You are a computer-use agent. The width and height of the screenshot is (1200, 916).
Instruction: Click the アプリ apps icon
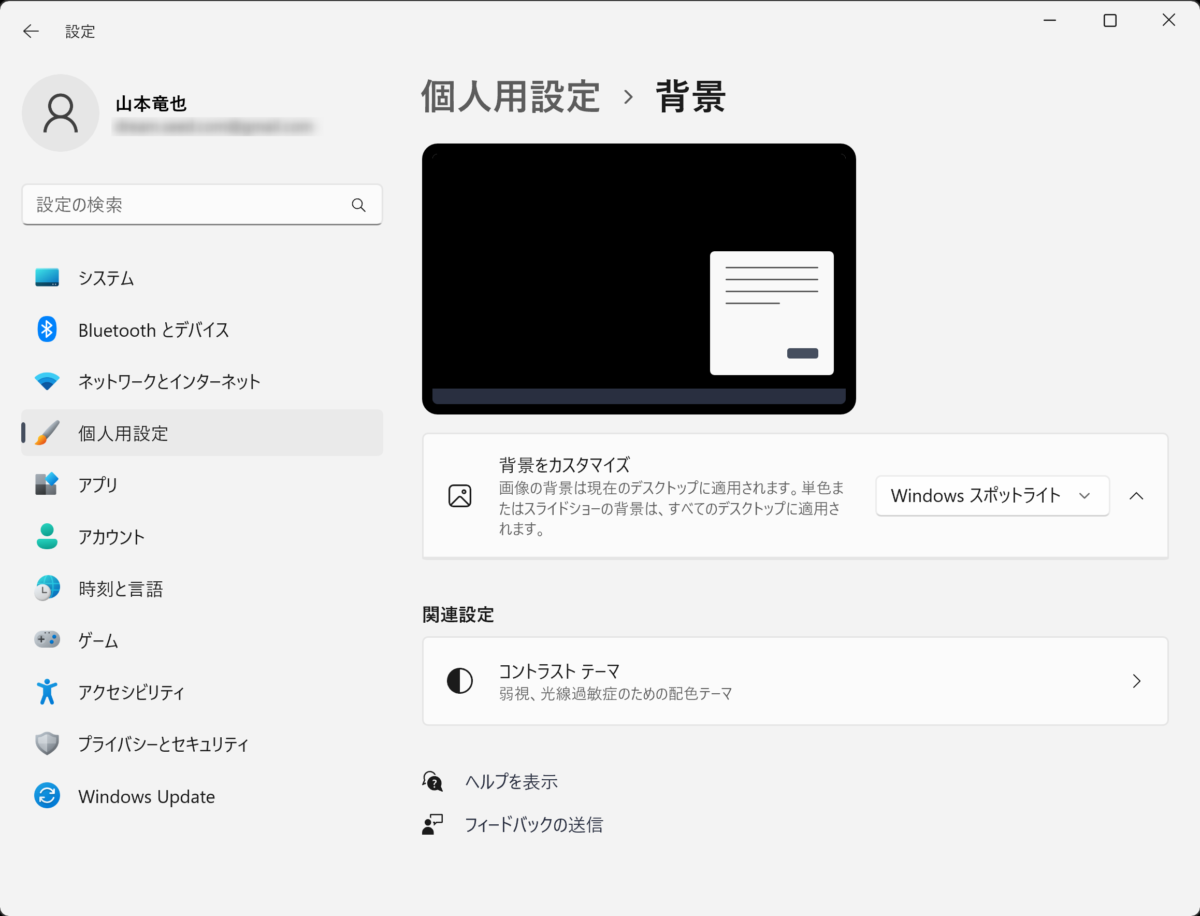[47, 485]
